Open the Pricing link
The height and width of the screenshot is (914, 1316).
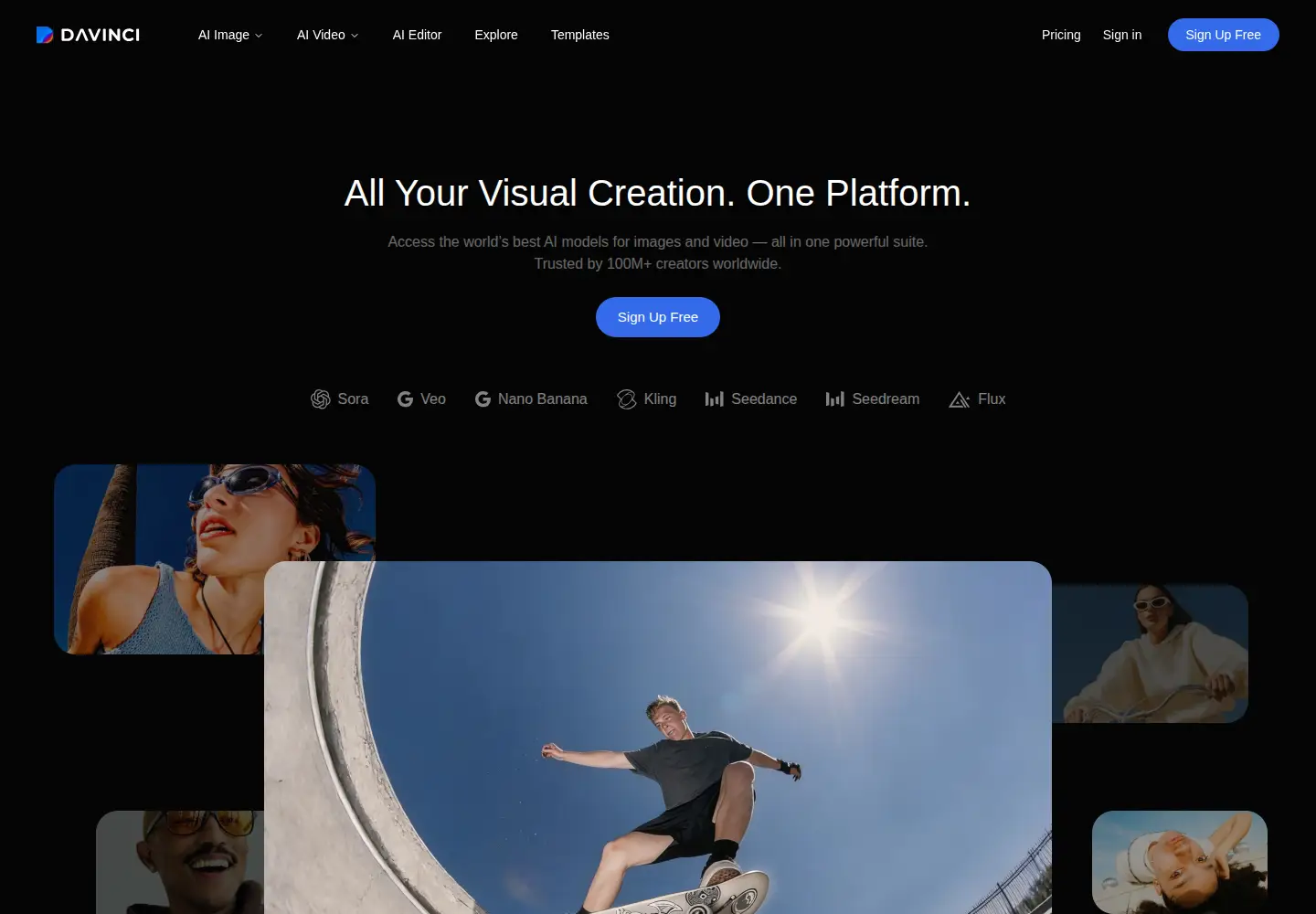(x=1061, y=35)
